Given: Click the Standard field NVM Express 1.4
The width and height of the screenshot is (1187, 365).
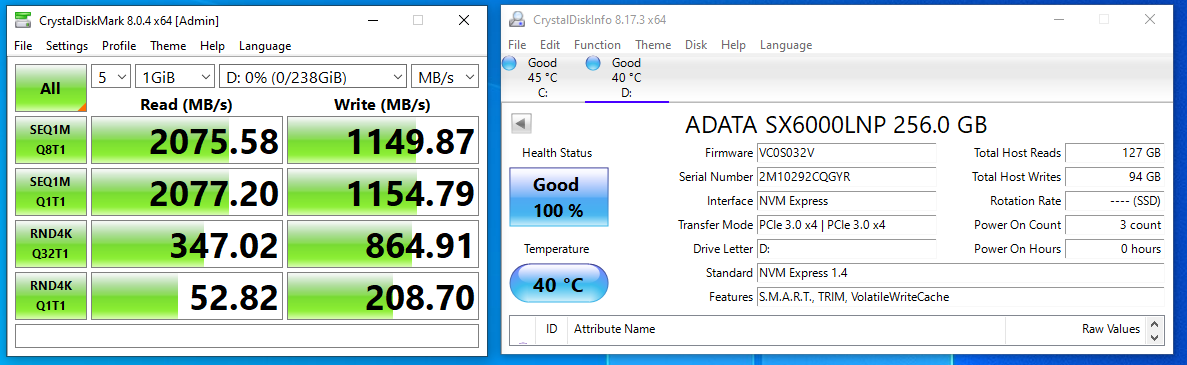Looking at the screenshot, I should click(x=960, y=273).
